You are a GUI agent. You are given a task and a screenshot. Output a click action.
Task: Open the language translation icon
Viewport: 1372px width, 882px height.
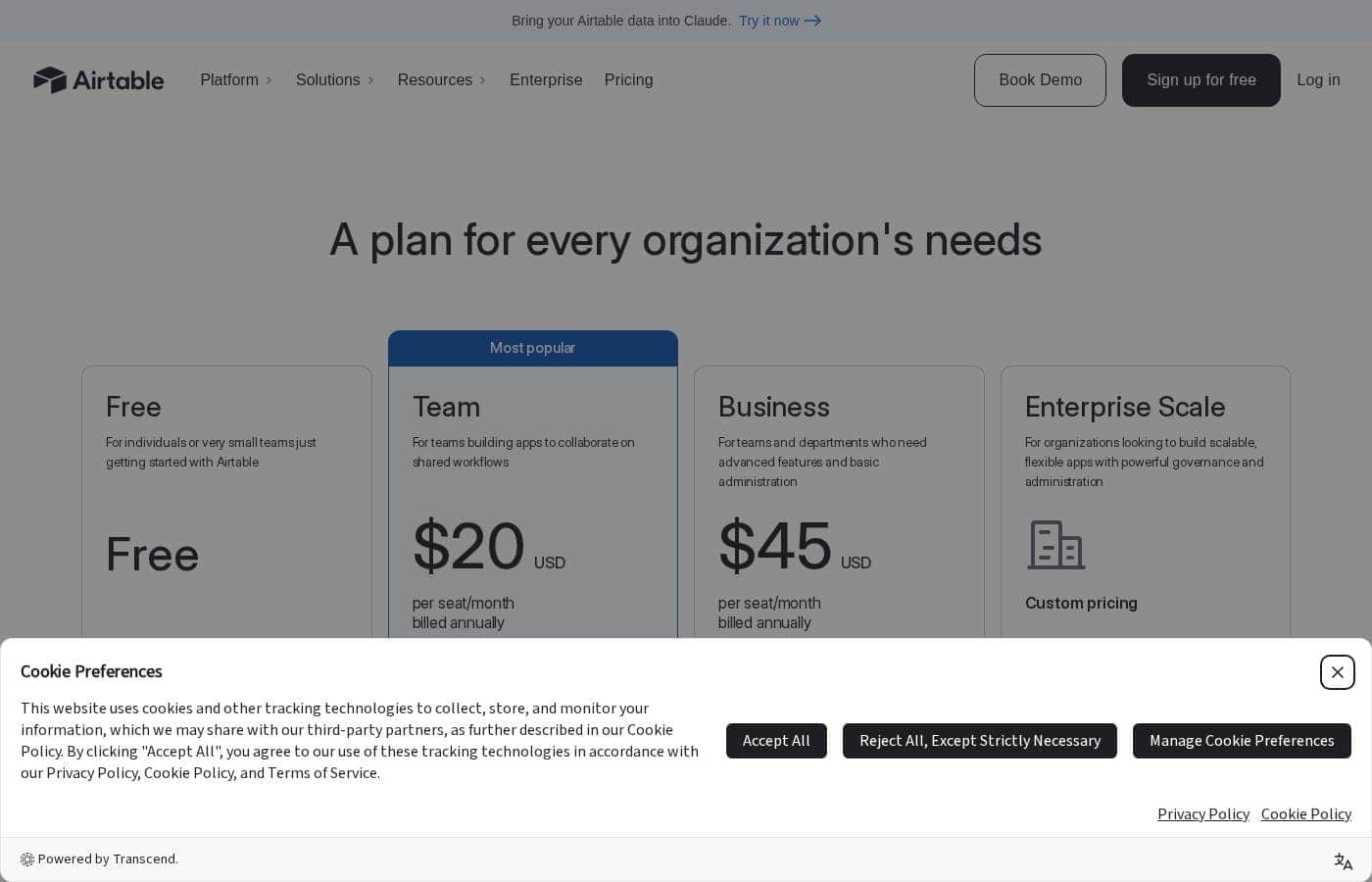click(1343, 861)
